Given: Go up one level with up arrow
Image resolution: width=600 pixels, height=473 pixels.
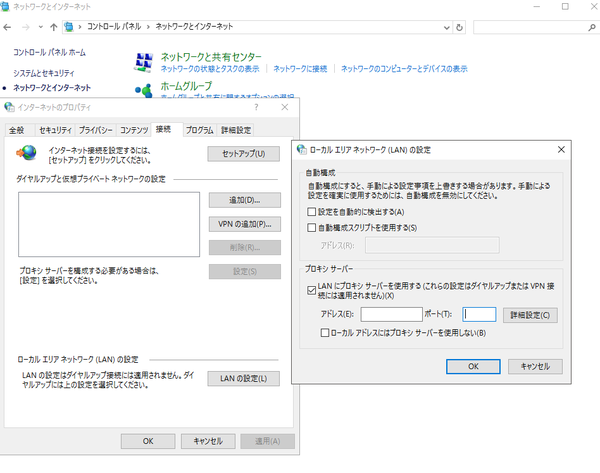Looking at the screenshot, I should (x=54, y=27).
